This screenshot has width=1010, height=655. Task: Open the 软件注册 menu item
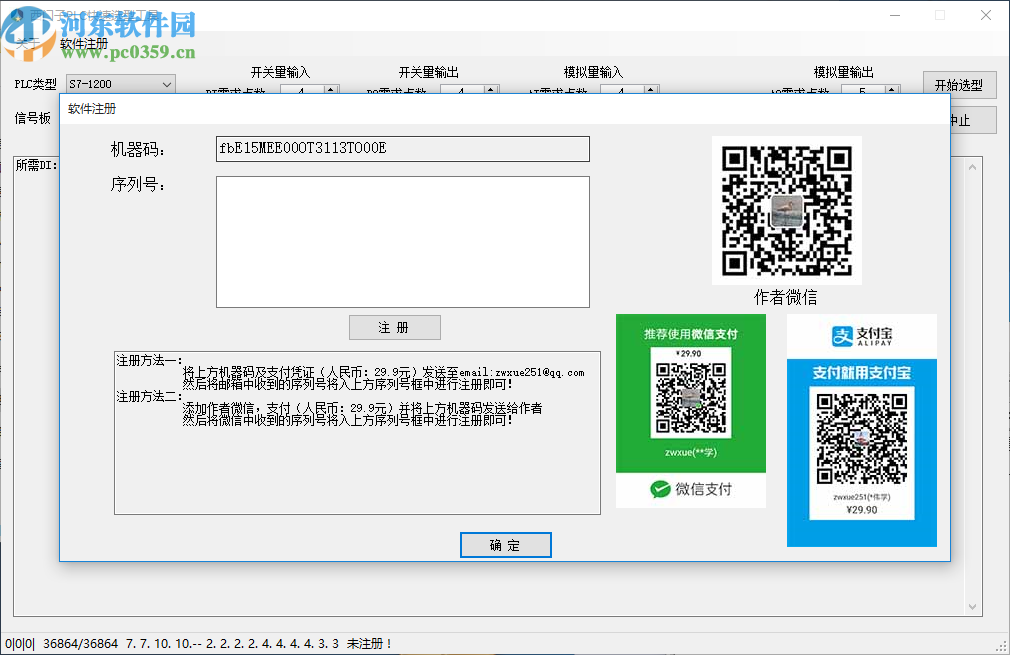[x=84, y=44]
